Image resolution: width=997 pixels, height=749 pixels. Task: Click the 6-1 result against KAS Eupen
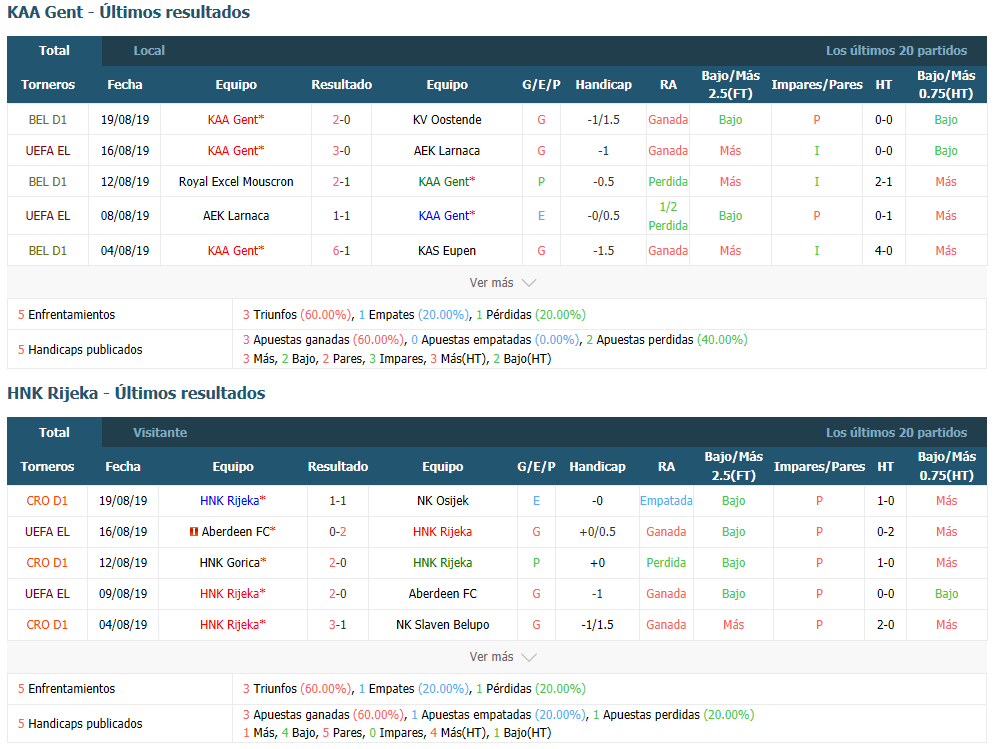(341, 251)
